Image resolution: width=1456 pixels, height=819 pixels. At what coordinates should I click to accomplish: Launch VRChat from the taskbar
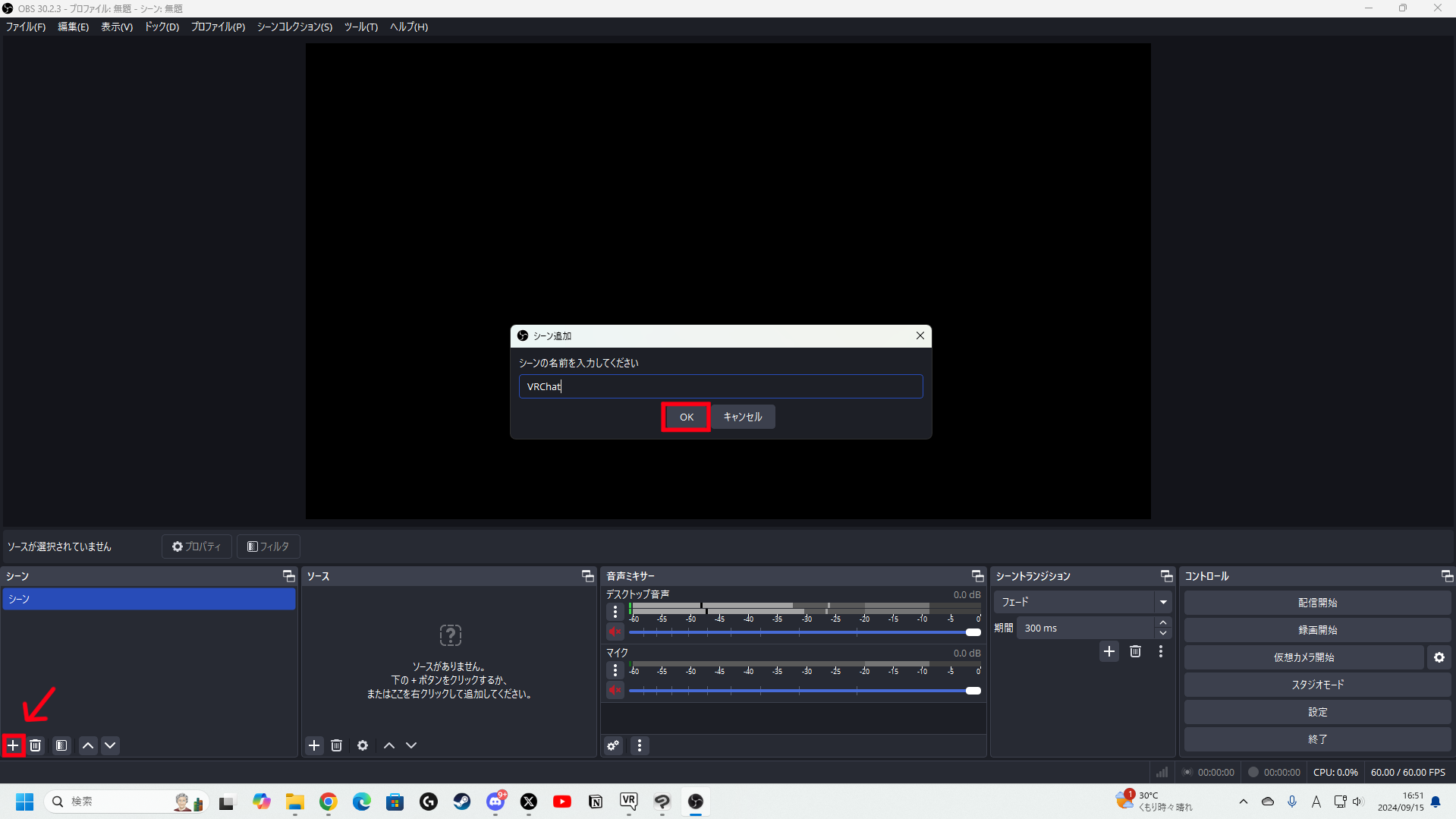point(628,802)
